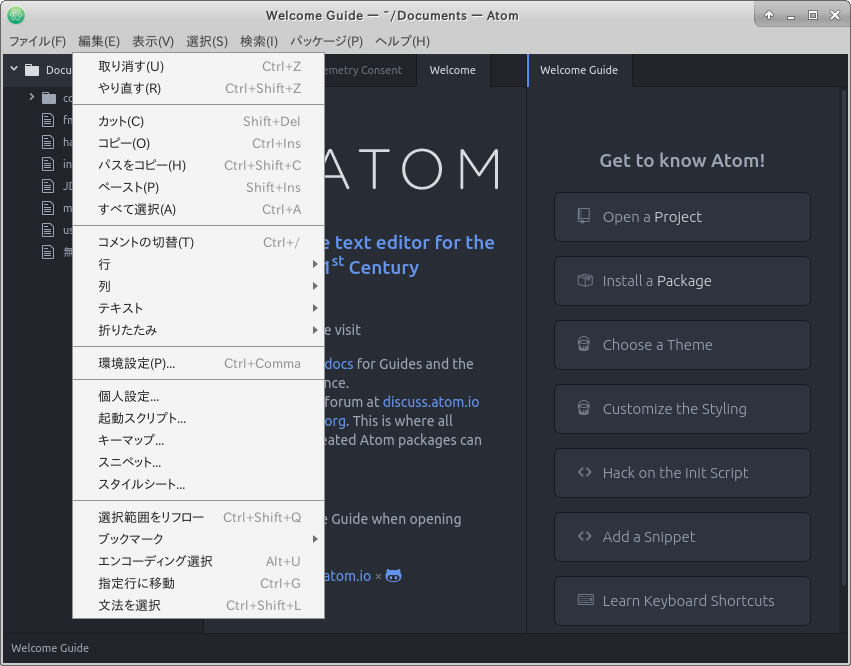The image size is (851, 666).
Task: Open the 検索(I) menu
Action: tap(259, 41)
